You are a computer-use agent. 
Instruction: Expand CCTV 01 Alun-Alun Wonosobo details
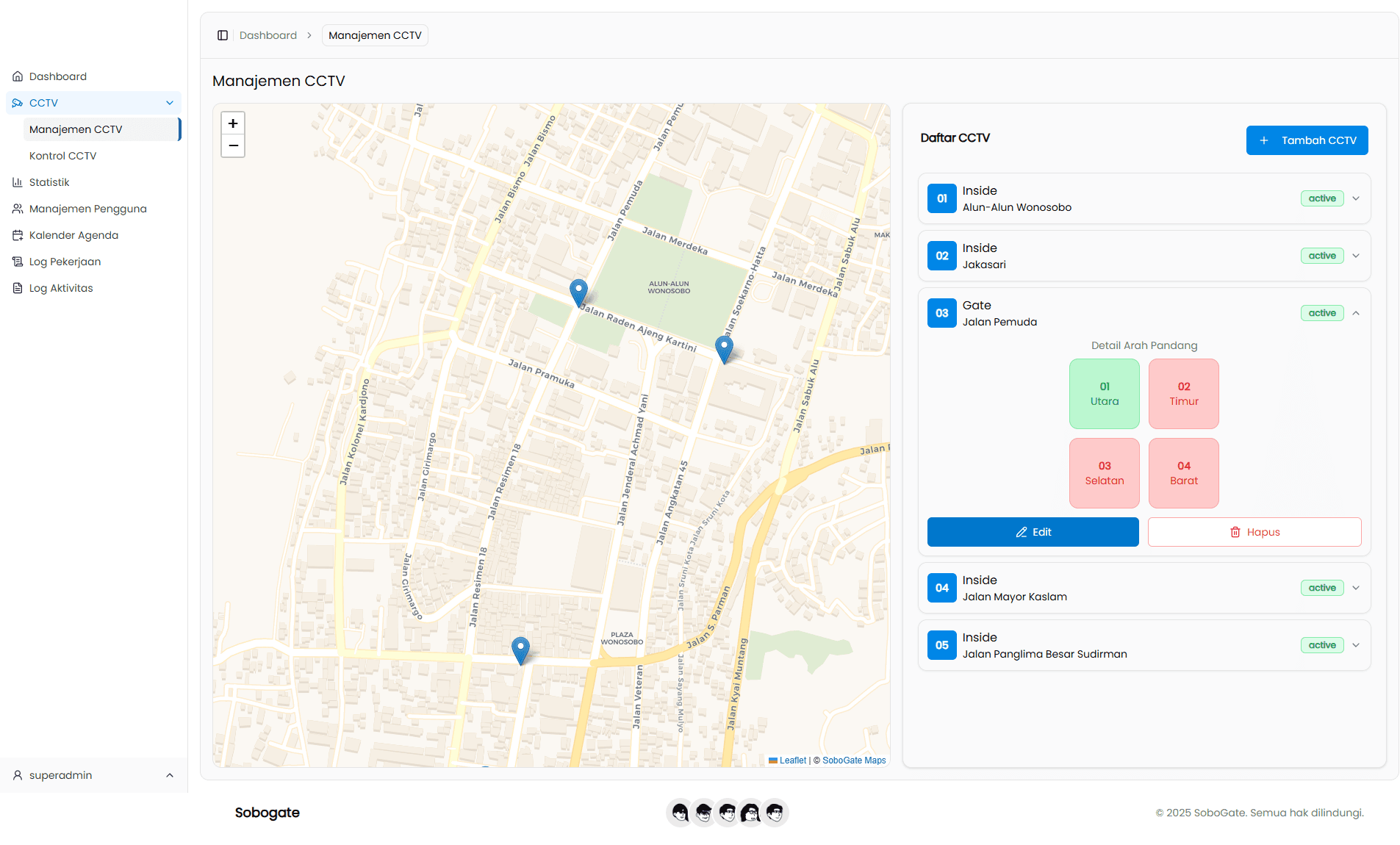(1356, 198)
